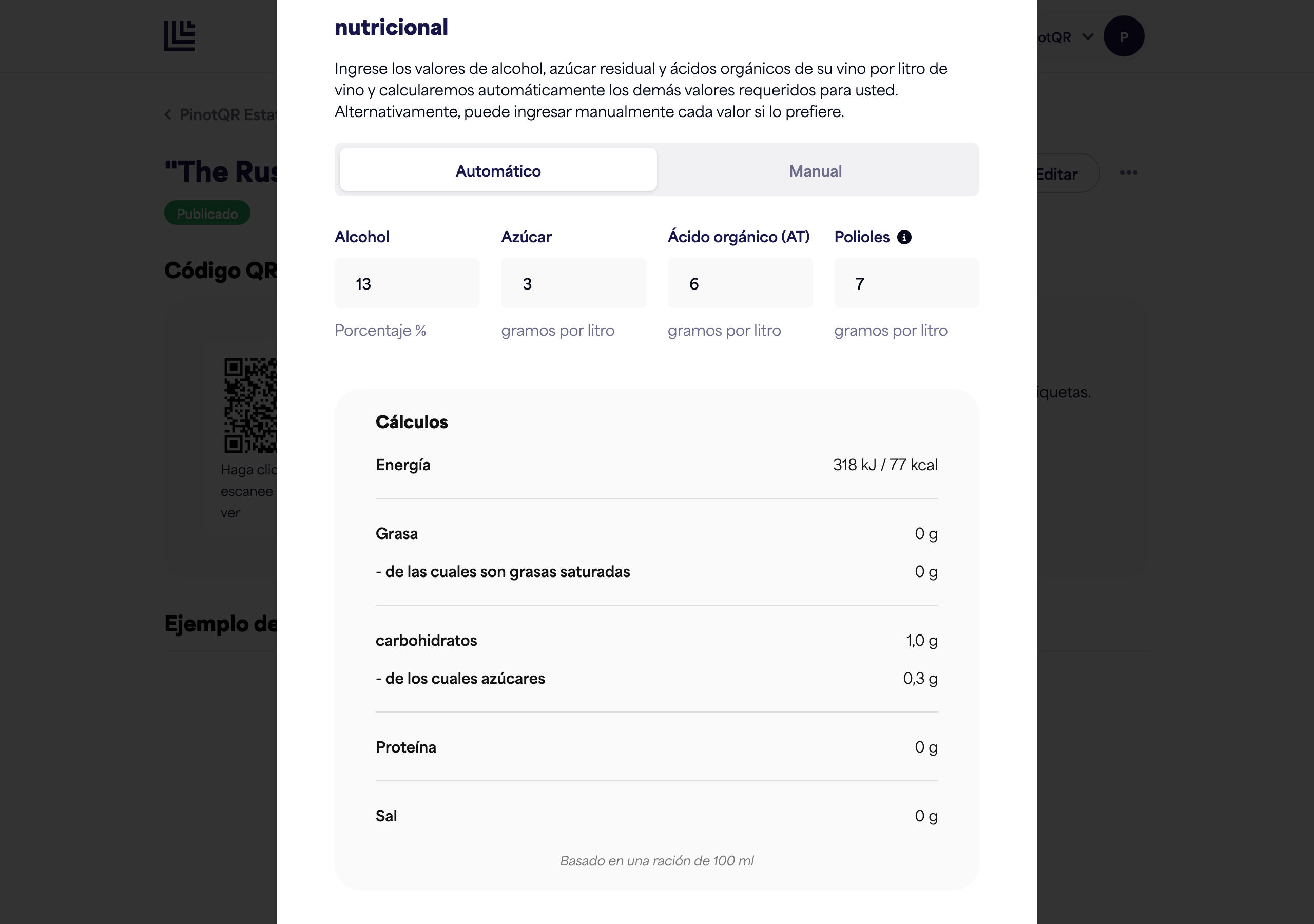Screen dimensions: 1314x924
Task: Click the QR code image
Action: point(250,406)
